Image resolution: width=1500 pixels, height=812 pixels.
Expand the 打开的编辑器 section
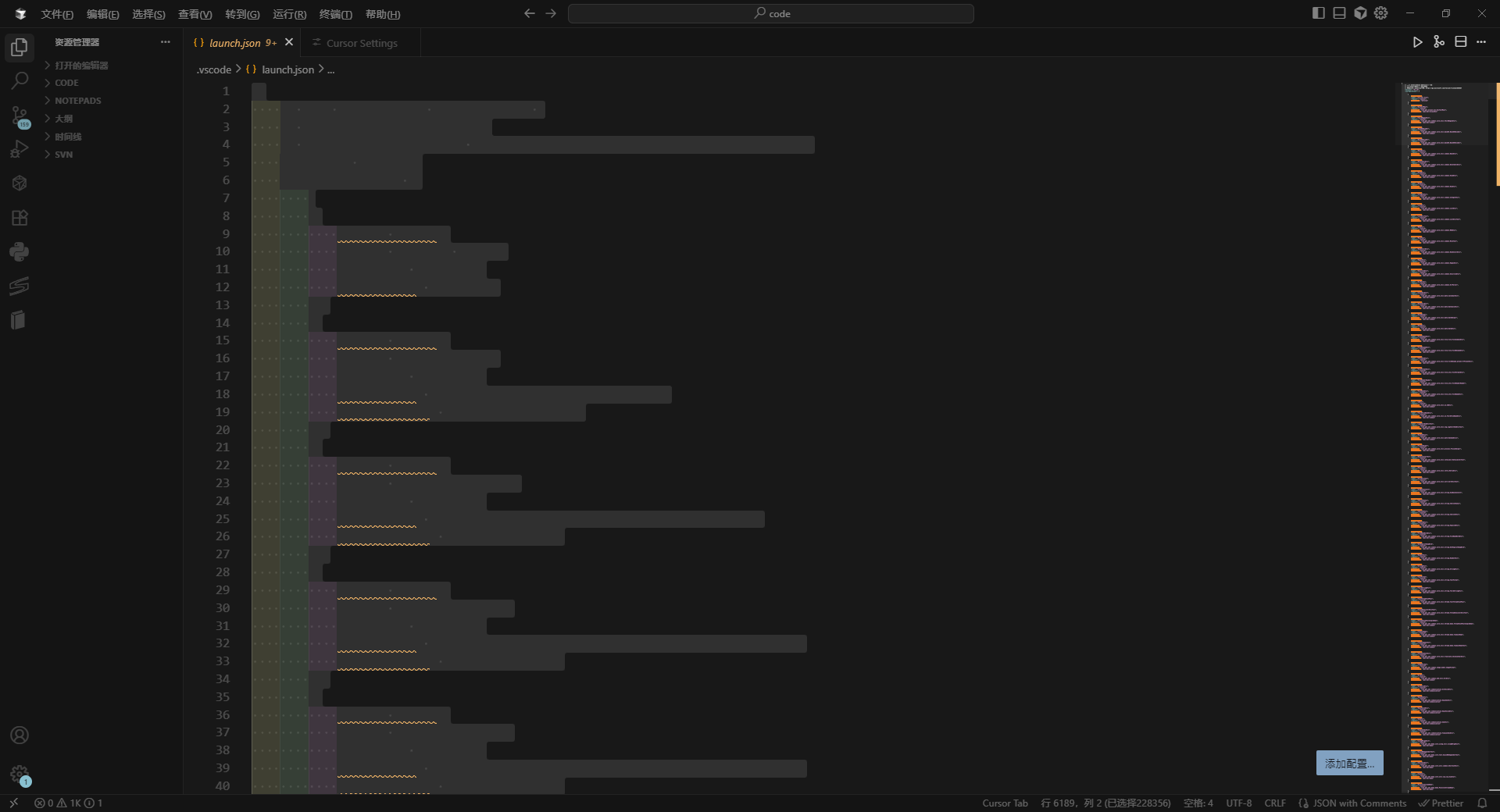[x=113, y=66]
